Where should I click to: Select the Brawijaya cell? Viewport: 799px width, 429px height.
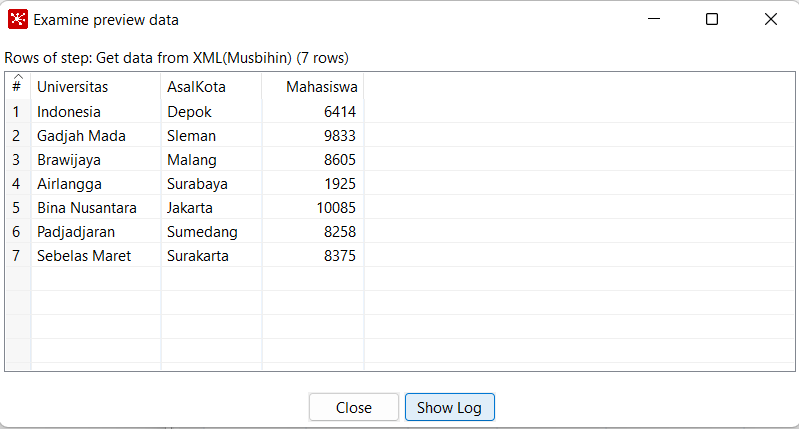pos(95,159)
